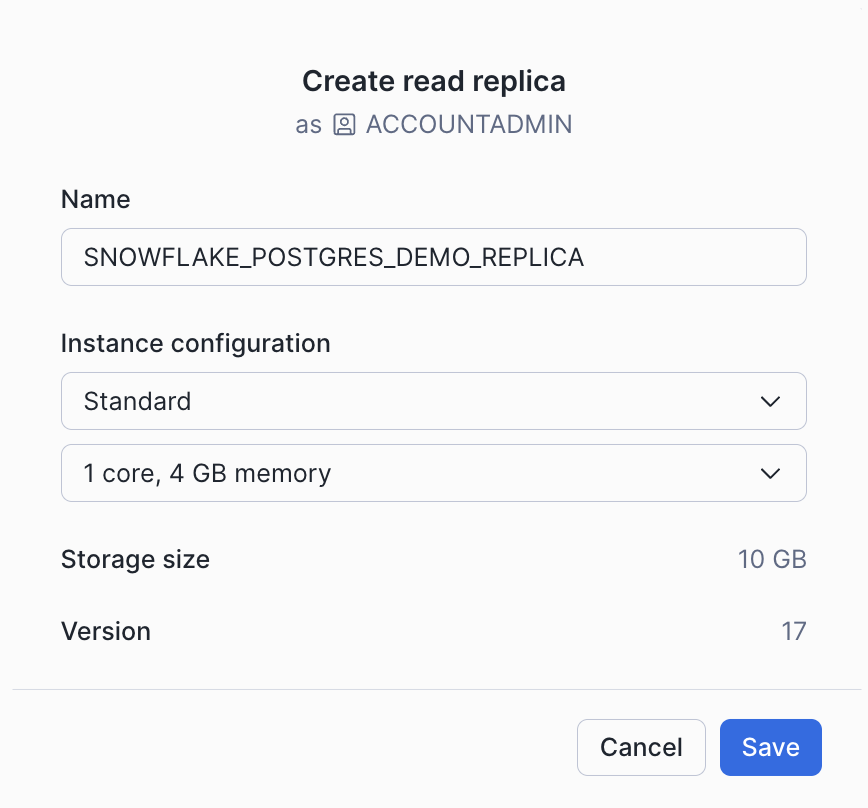Viewport: 868px width, 808px height.
Task: Click the word "as" before the role
Action: (x=308, y=125)
